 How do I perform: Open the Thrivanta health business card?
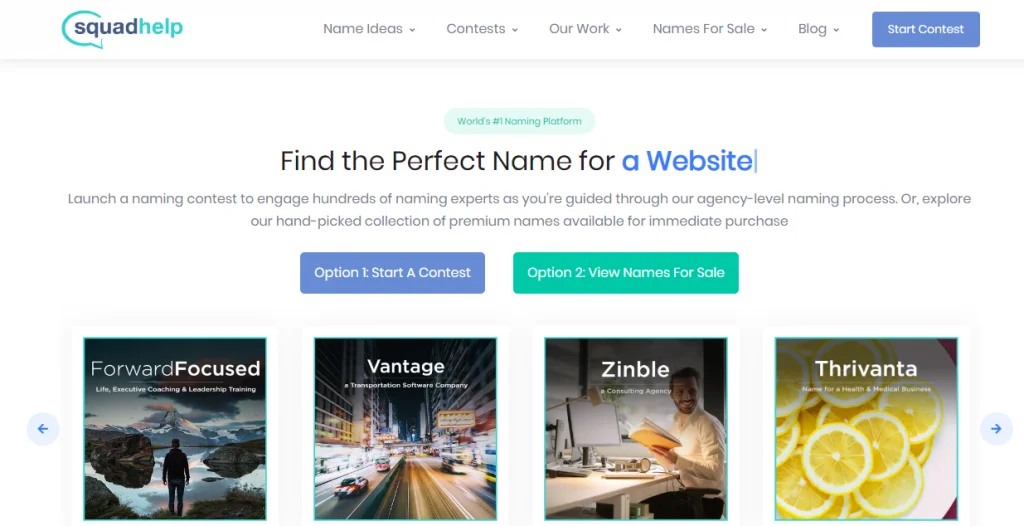click(866, 429)
